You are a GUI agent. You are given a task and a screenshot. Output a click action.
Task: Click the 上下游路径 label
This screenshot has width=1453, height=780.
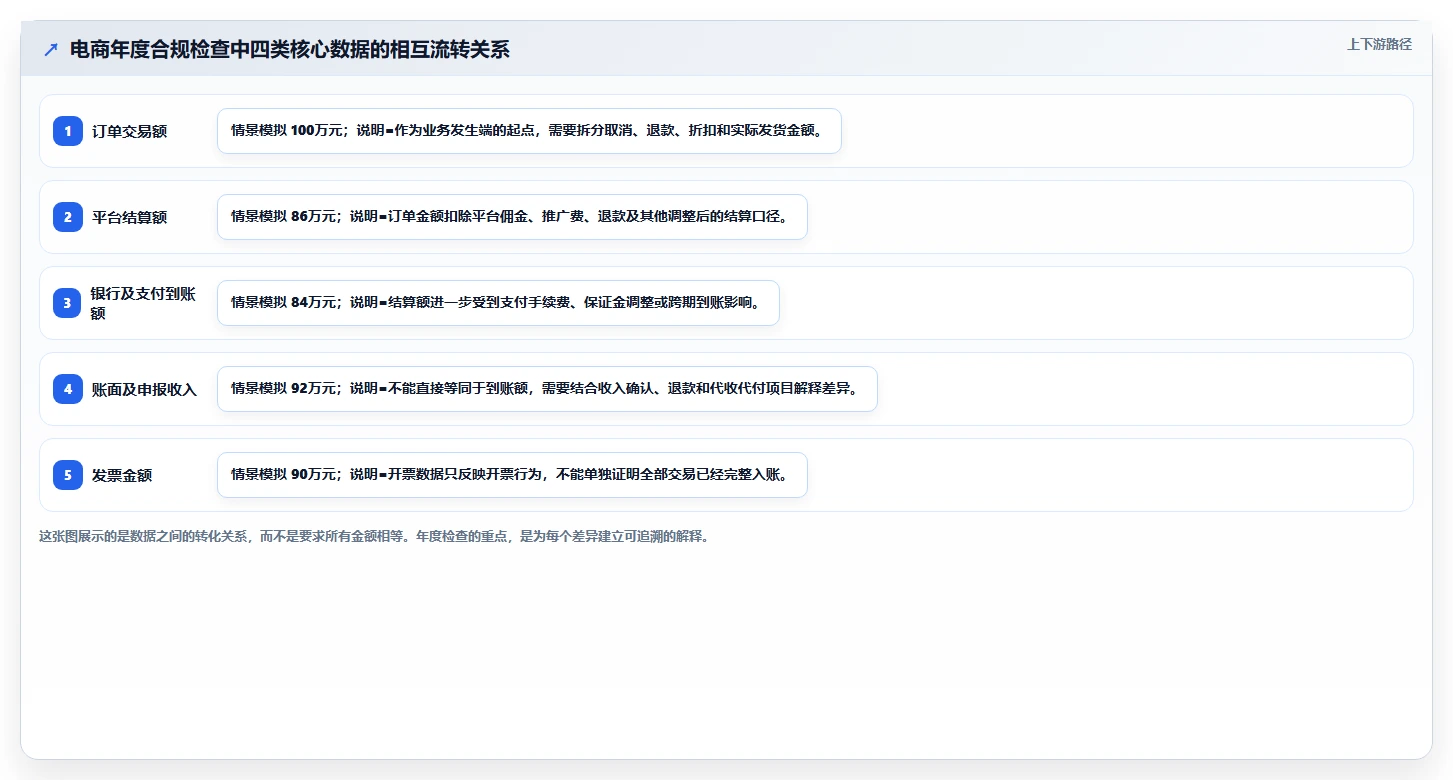(x=1379, y=44)
